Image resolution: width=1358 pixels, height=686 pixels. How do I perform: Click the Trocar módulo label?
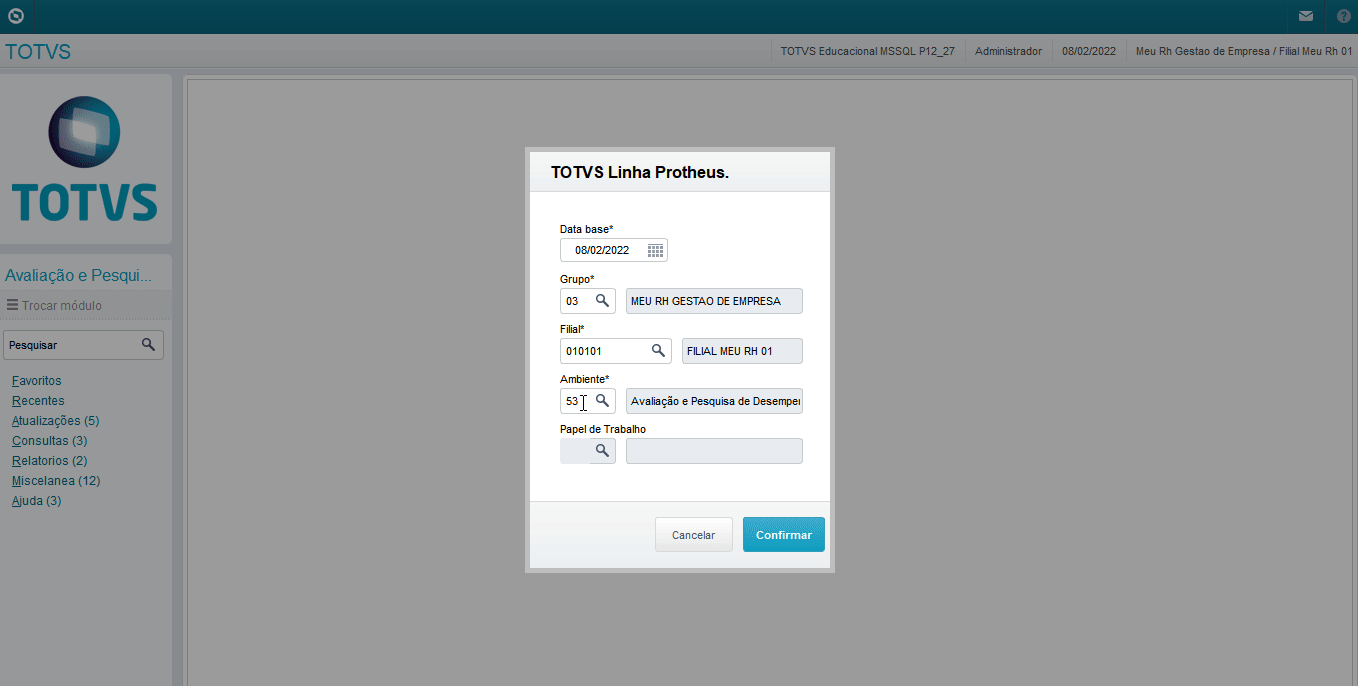[x=62, y=305]
